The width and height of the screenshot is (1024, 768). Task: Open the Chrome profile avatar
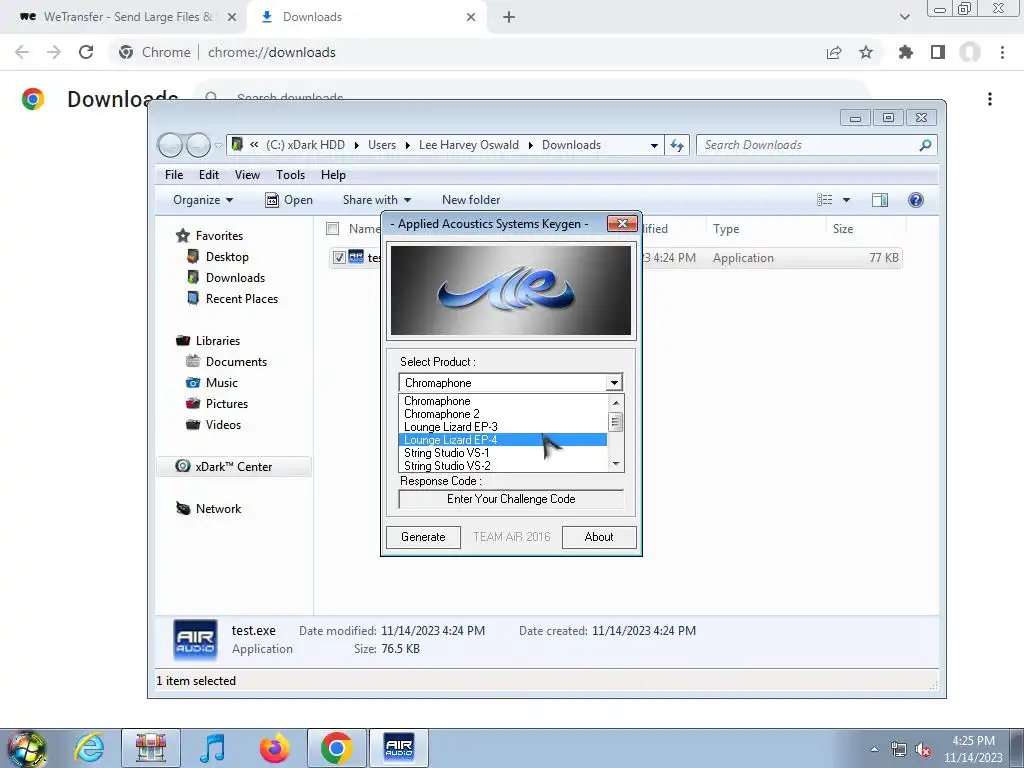pyautogui.click(x=970, y=52)
